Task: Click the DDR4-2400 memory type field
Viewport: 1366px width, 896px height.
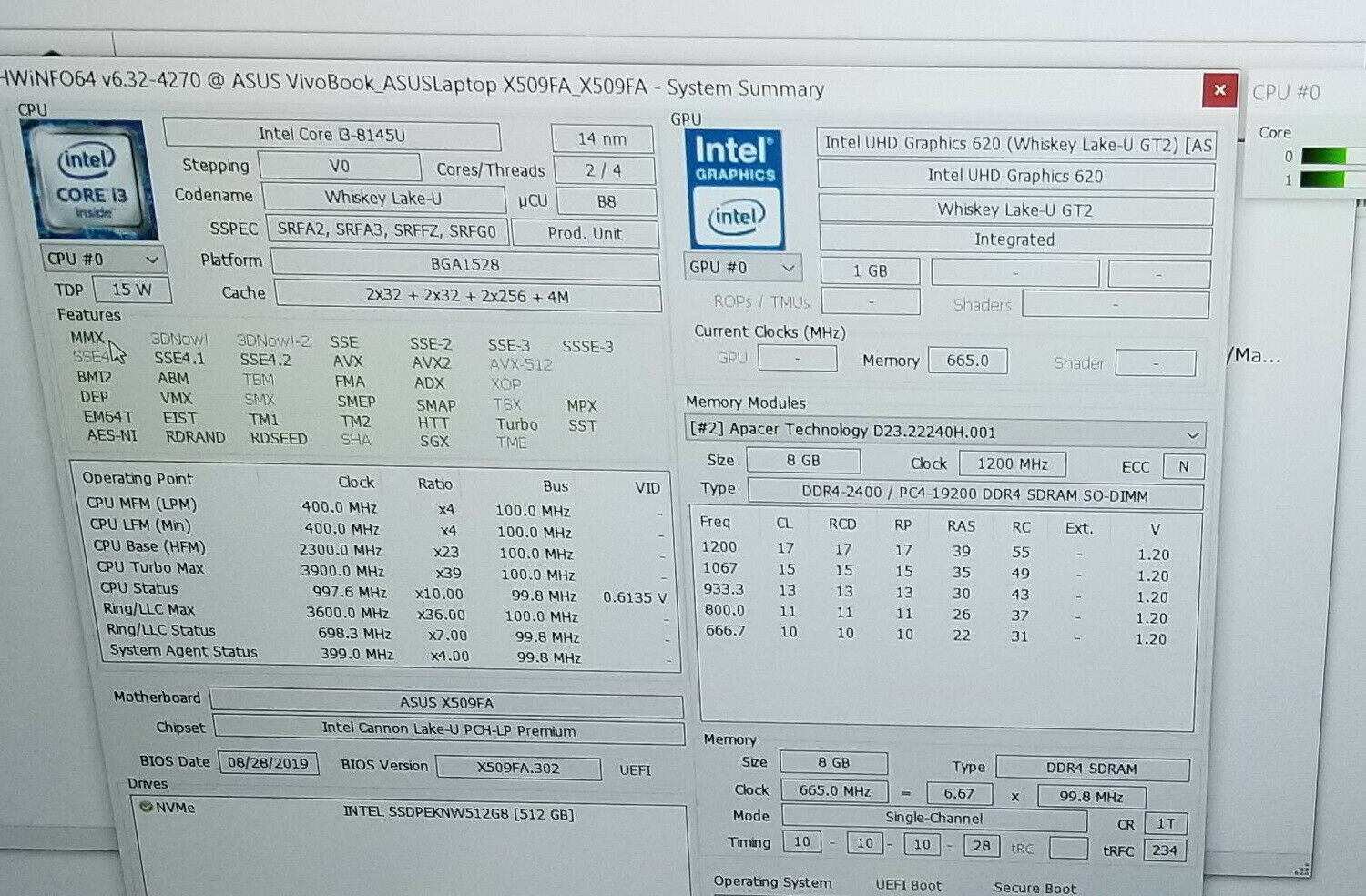Action: click(x=974, y=495)
